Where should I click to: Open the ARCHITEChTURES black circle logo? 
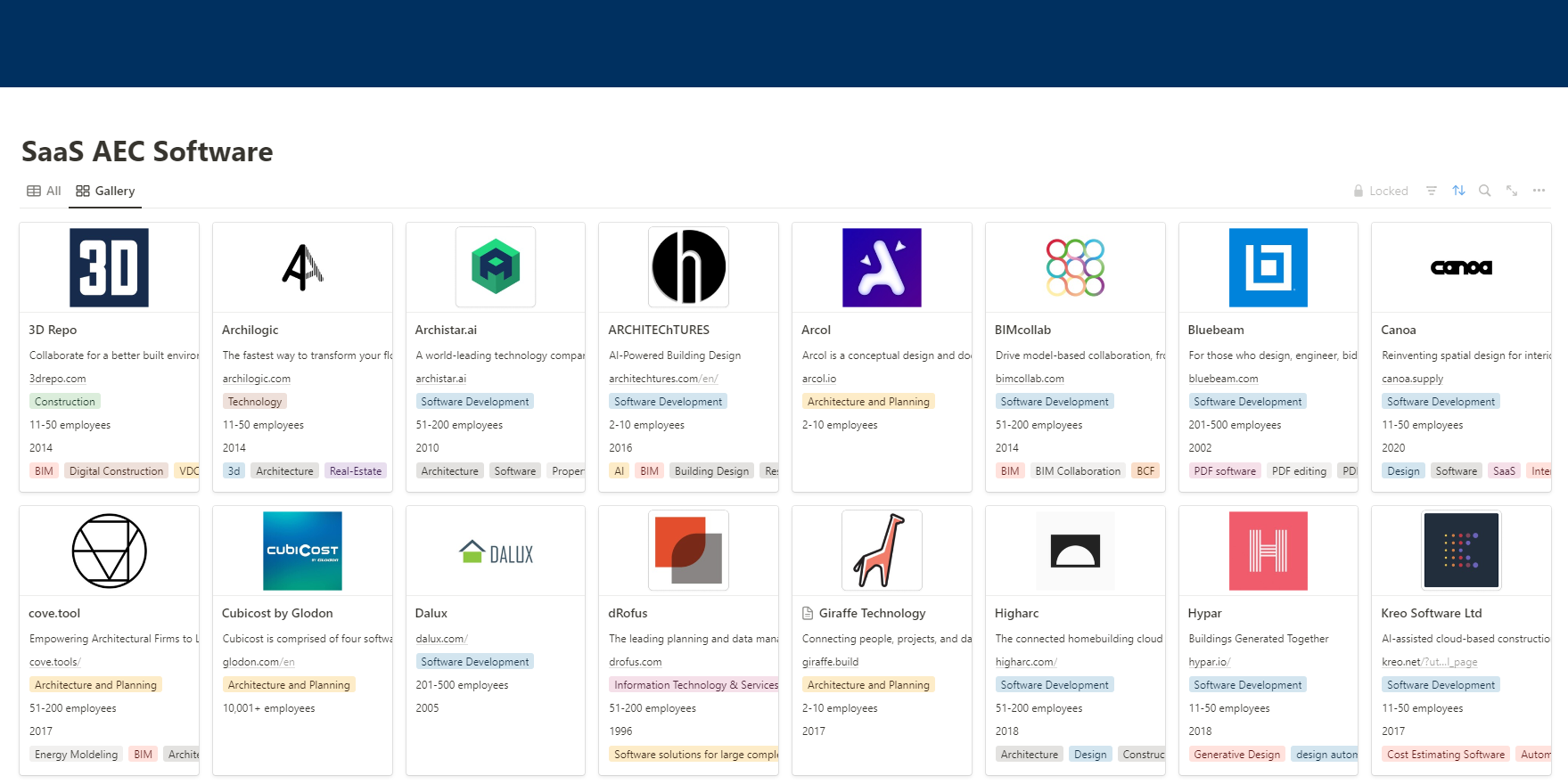point(688,267)
